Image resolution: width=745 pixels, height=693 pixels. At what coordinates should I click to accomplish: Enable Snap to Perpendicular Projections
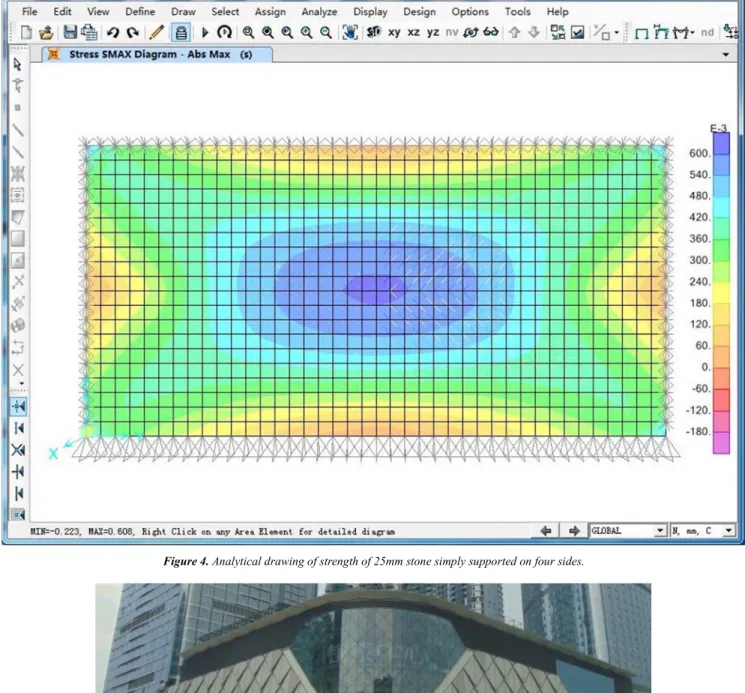point(18,472)
